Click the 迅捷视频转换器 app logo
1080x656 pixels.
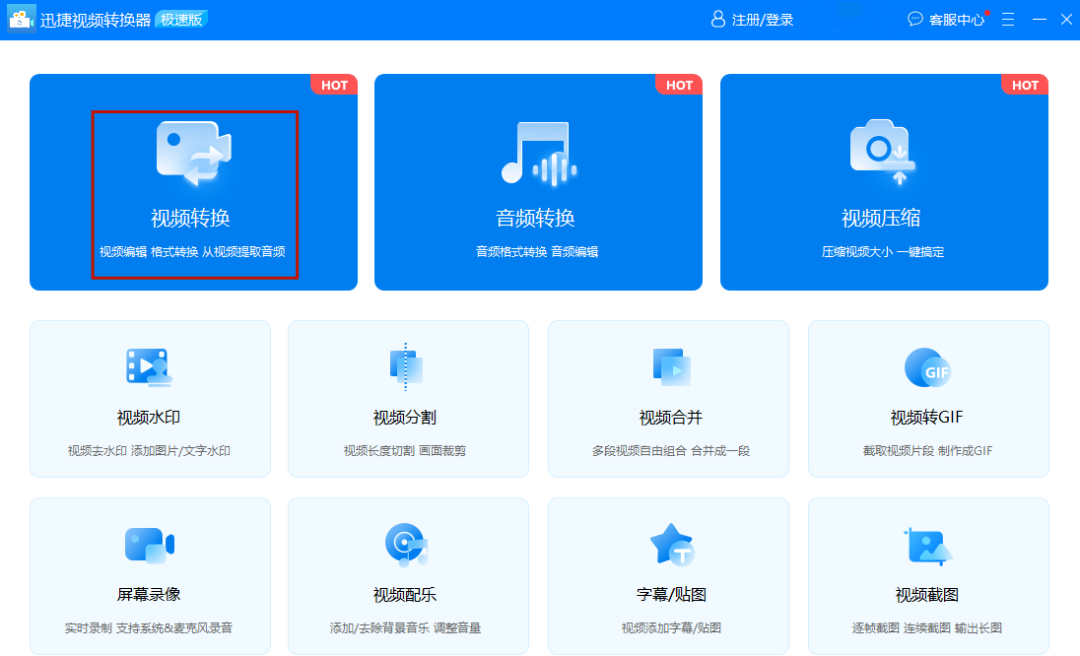click(x=20, y=19)
